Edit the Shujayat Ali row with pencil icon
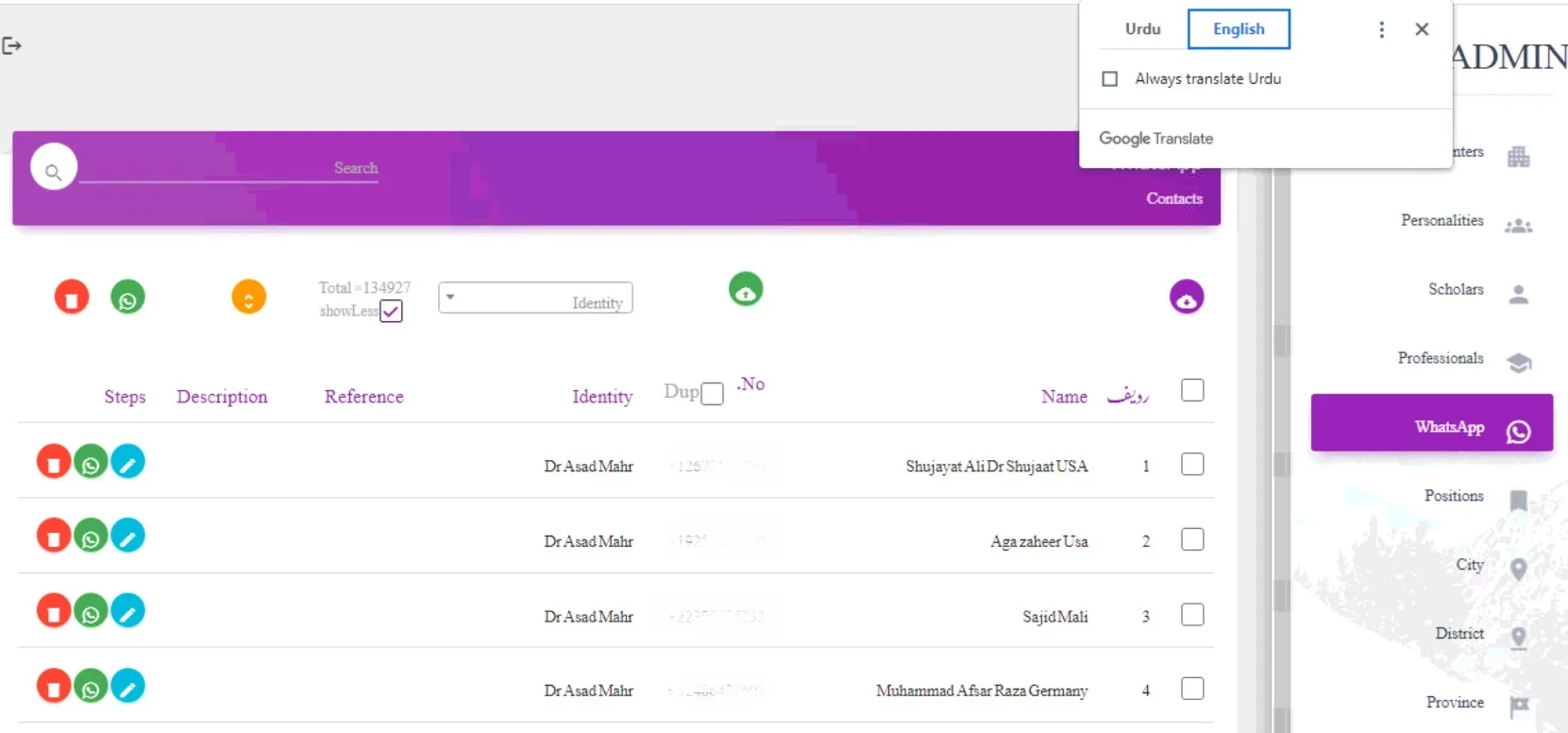The width and height of the screenshot is (1568, 733). click(x=128, y=462)
